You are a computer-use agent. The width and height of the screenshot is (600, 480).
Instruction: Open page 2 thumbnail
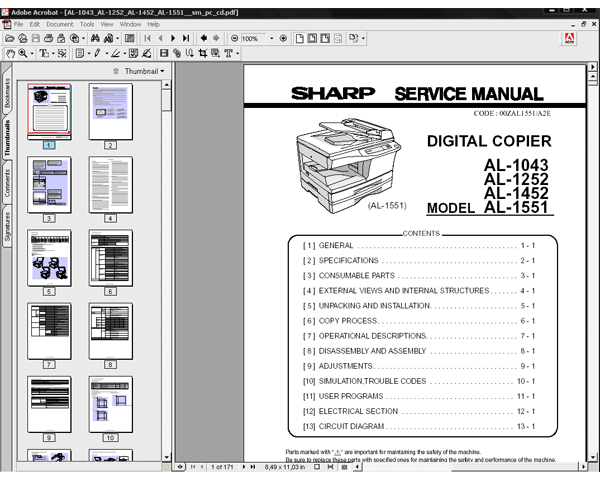click(x=111, y=112)
